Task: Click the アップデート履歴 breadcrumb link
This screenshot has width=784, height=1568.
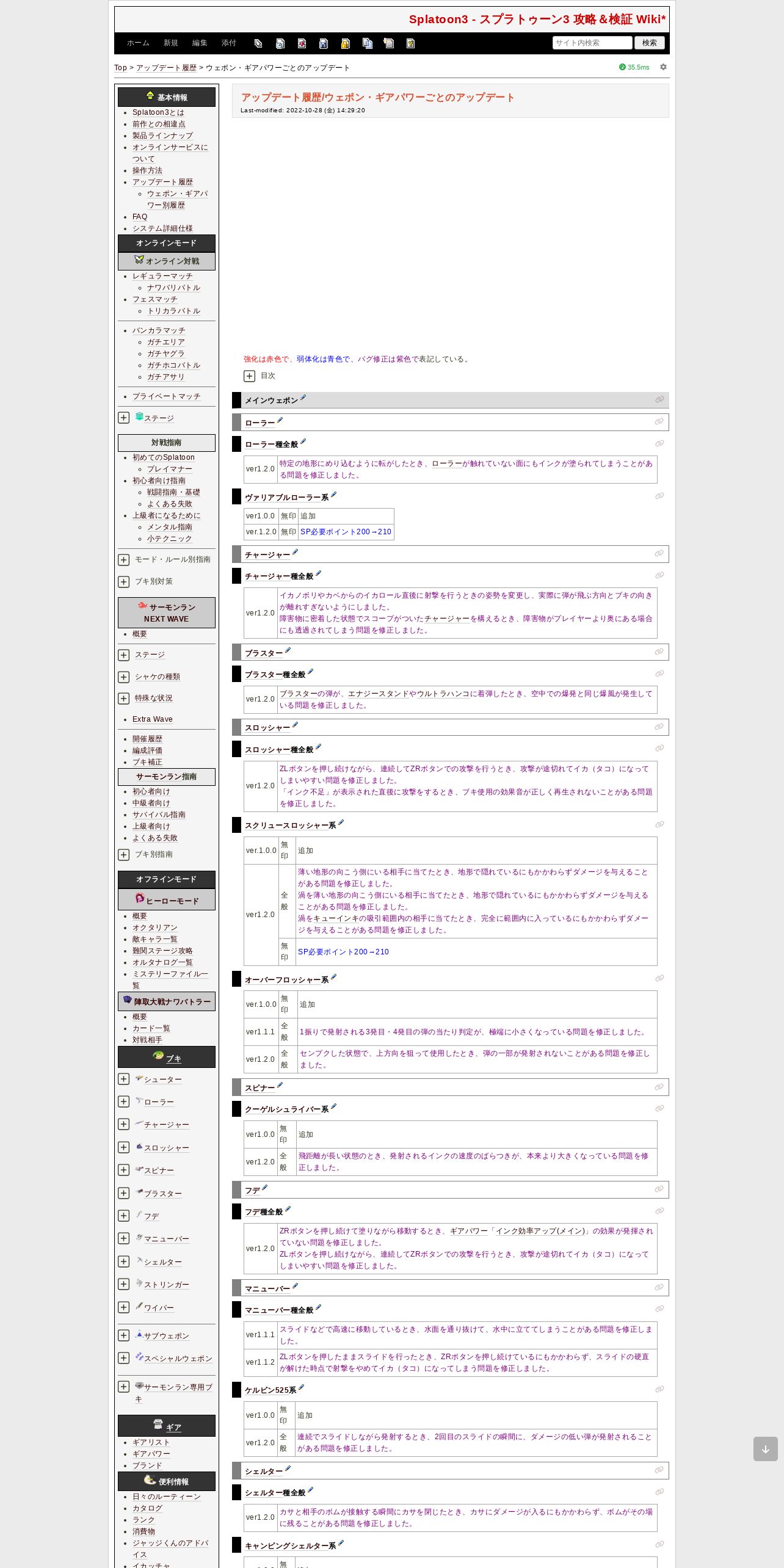Action: (166, 68)
